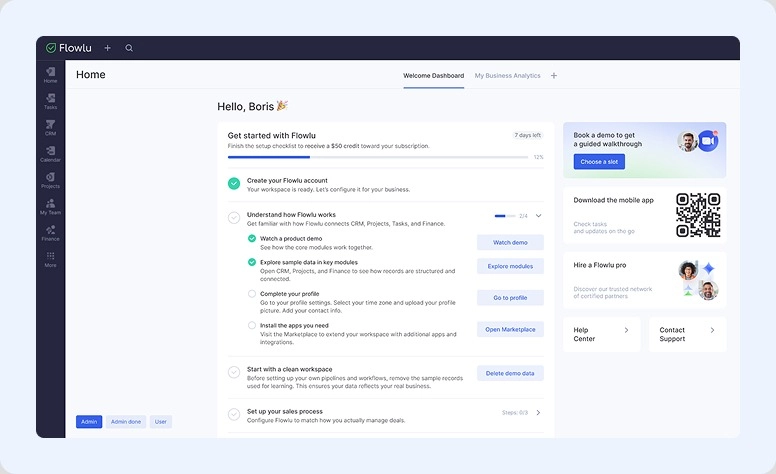The width and height of the screenshot is (776, 474).
Task: Open Tasks in the left sidebar
Action: click(x=50, y=101)
